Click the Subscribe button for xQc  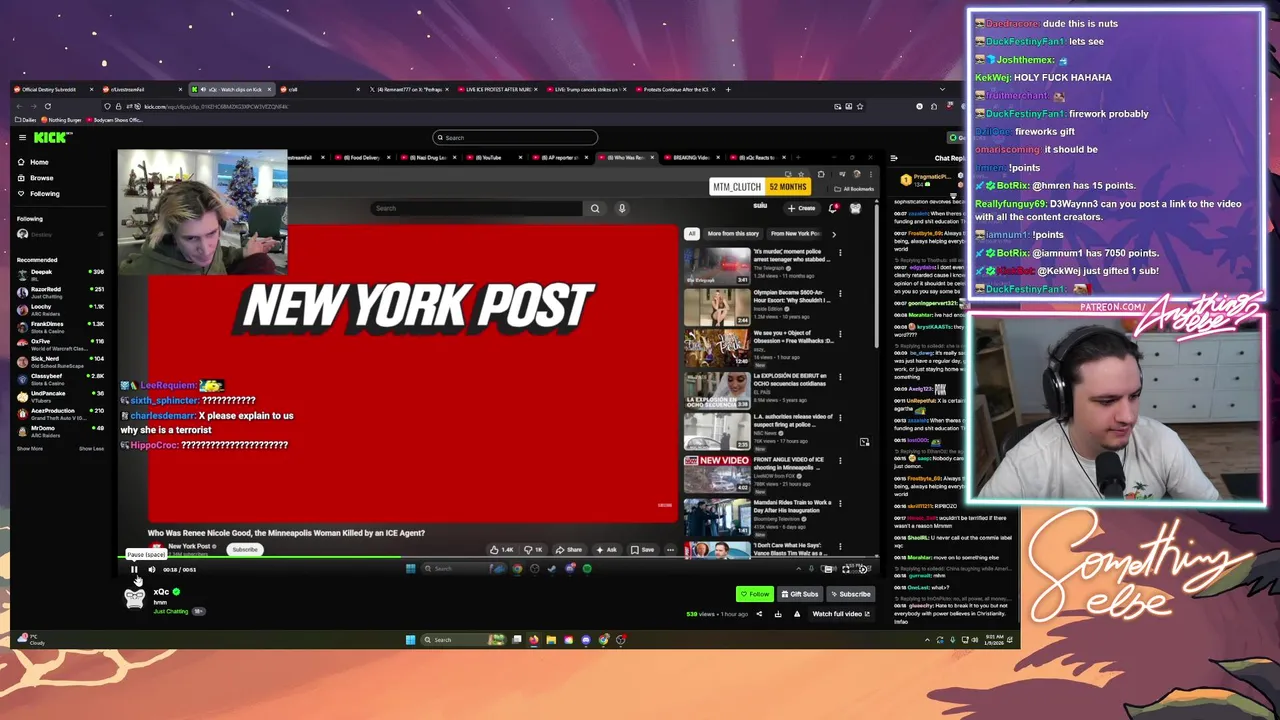click(x=850, y=594)
